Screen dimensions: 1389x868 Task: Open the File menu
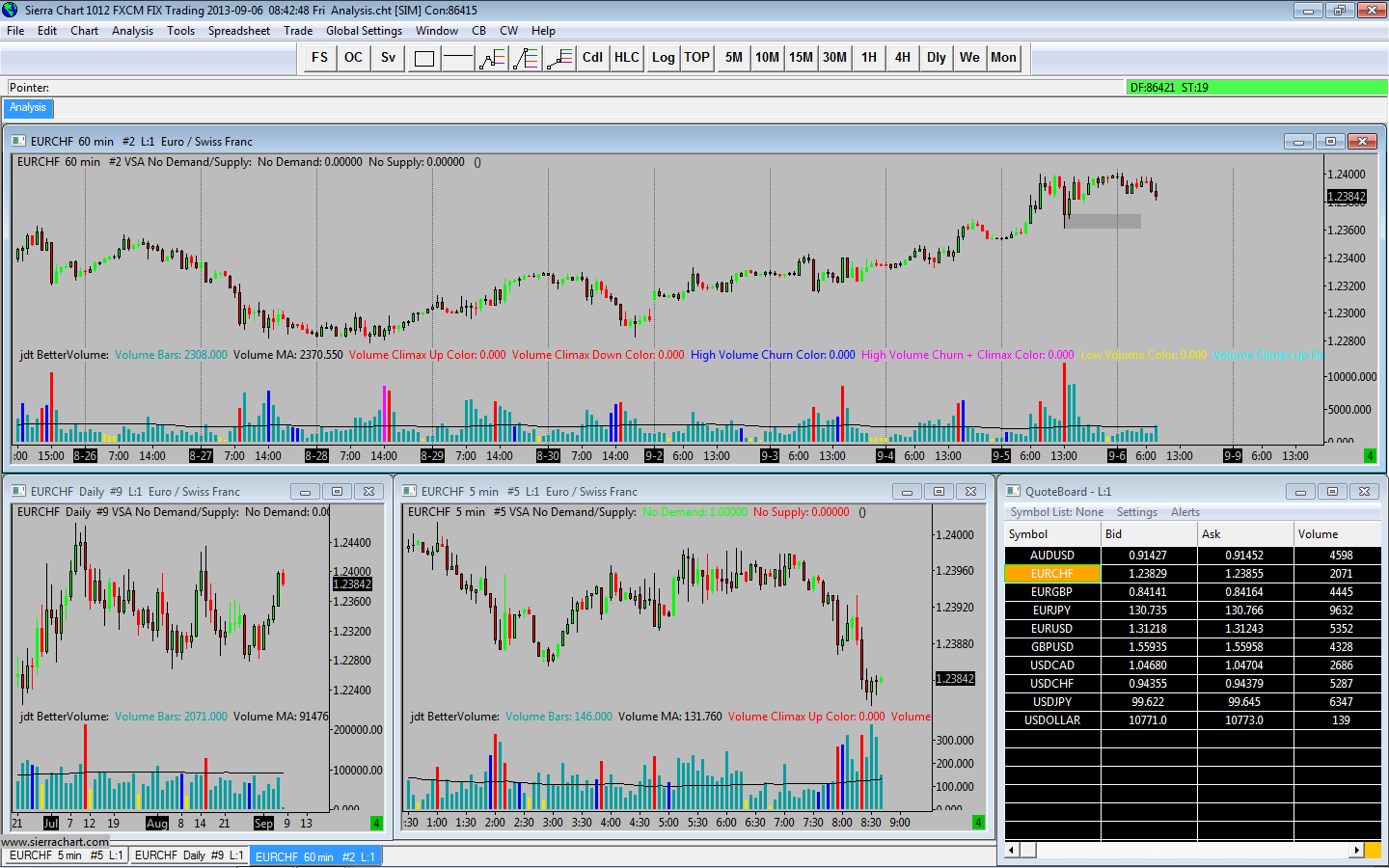tap(15, 31)
